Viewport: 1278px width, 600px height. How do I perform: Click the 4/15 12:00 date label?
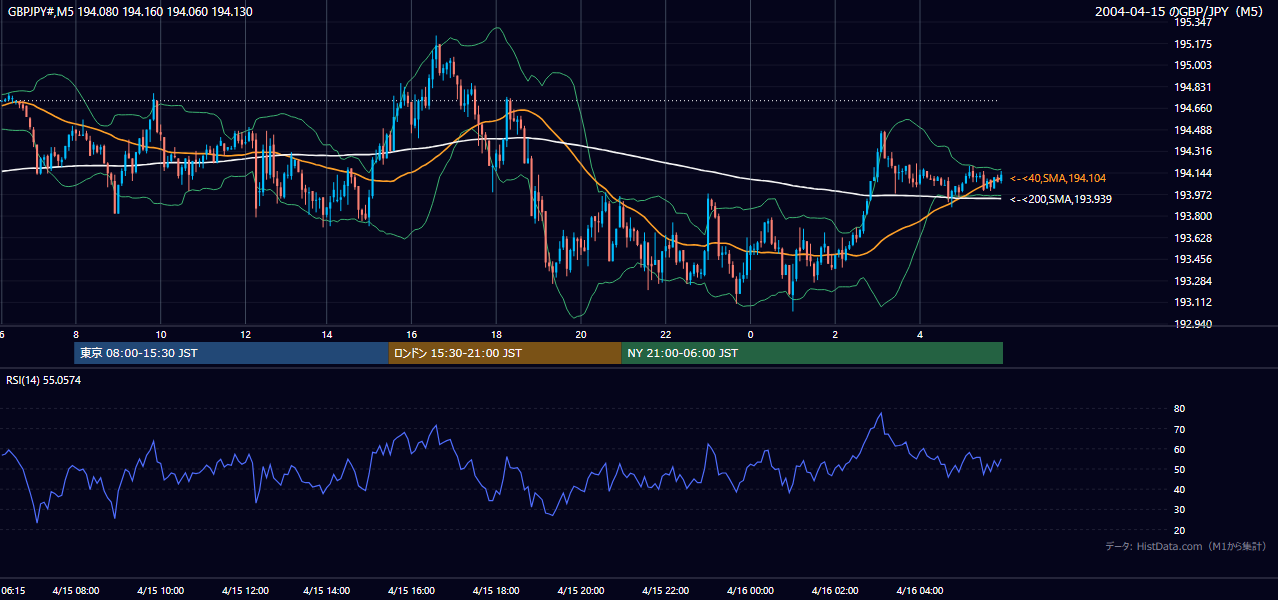[x=244, y=591]
